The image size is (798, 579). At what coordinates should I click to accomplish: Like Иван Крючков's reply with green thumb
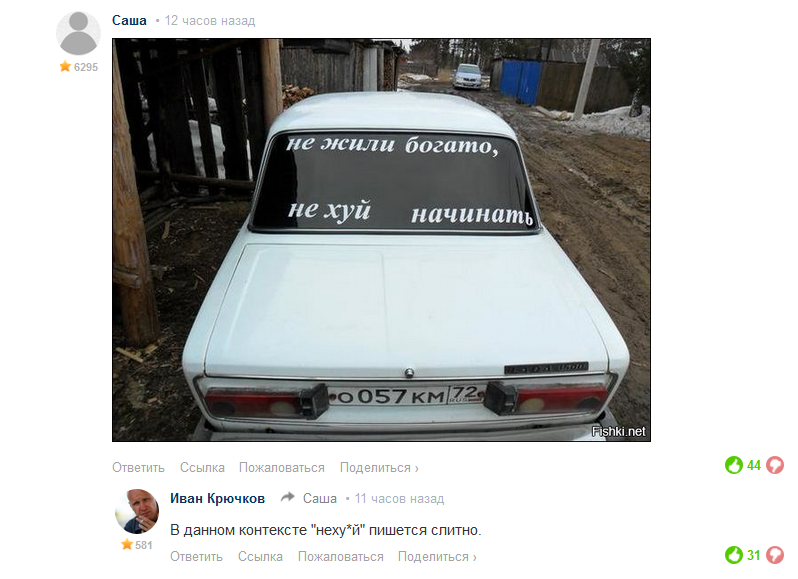tap(733, 555)
